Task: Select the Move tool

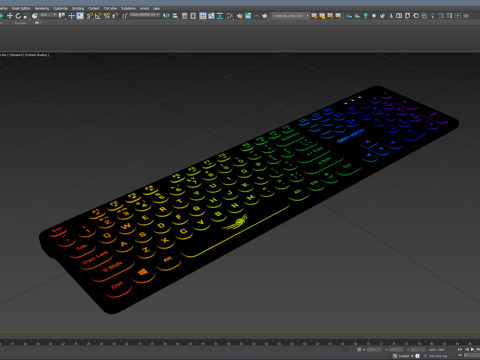Action: point(10,16)
